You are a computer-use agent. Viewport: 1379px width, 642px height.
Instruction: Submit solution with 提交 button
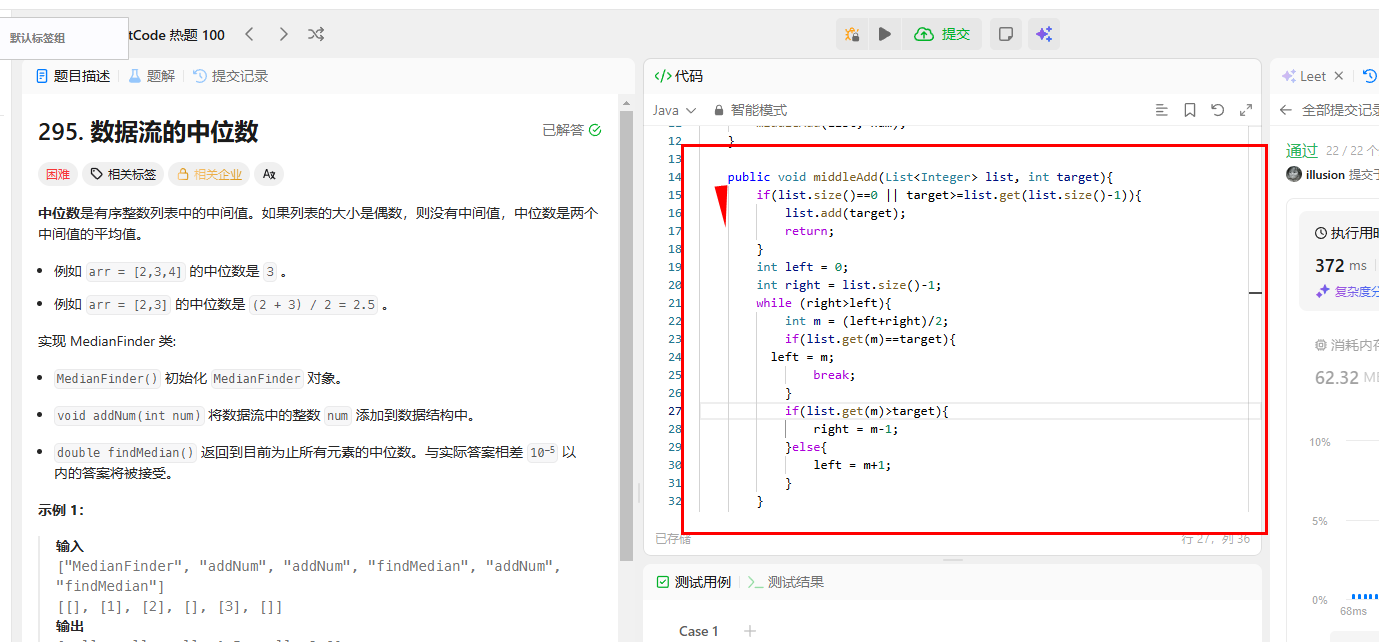[942, 34]
